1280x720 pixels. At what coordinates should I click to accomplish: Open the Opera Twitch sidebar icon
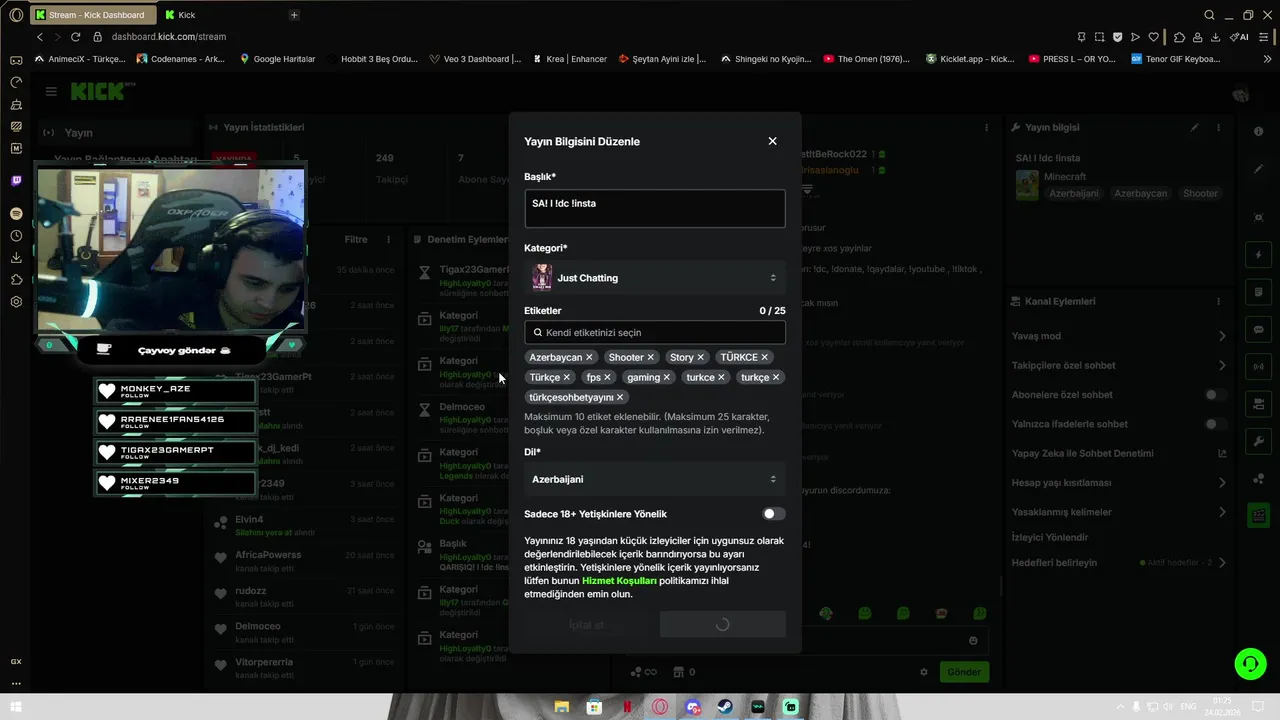(x=16, y=181)
